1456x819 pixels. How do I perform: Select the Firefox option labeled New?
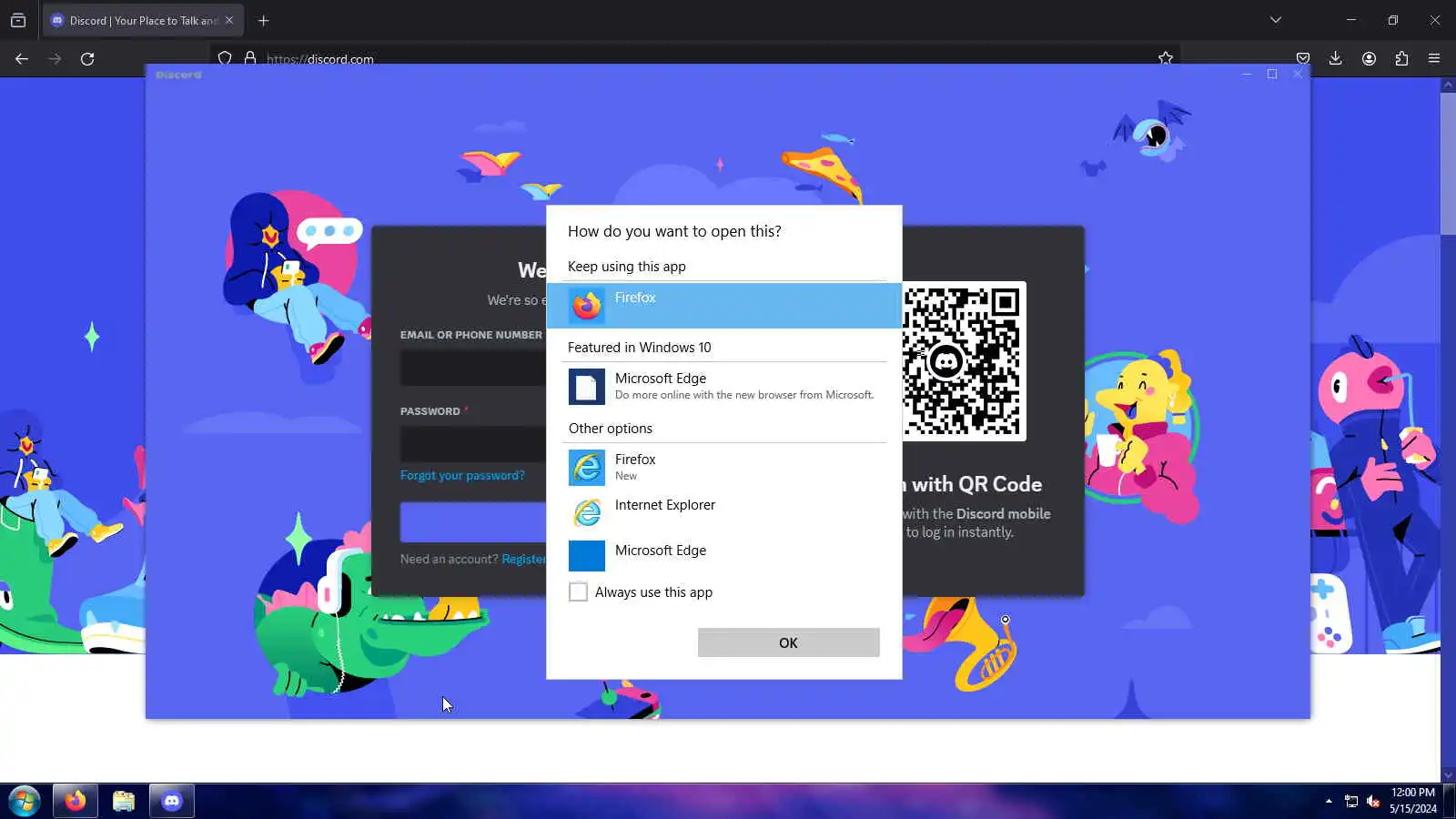coord(724,467)
